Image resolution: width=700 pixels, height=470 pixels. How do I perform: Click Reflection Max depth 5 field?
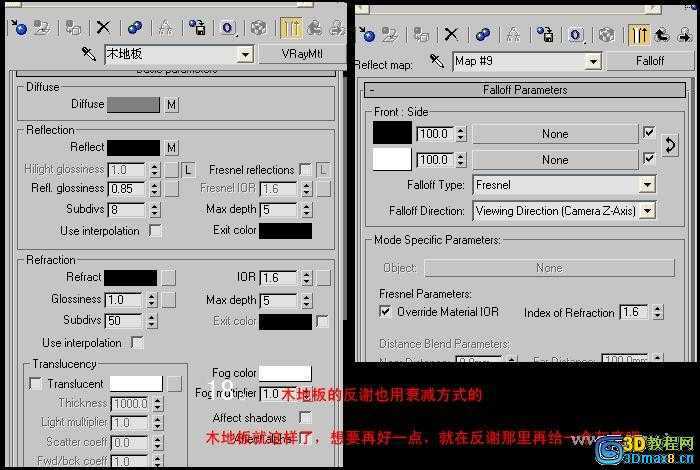pos(279,209)
